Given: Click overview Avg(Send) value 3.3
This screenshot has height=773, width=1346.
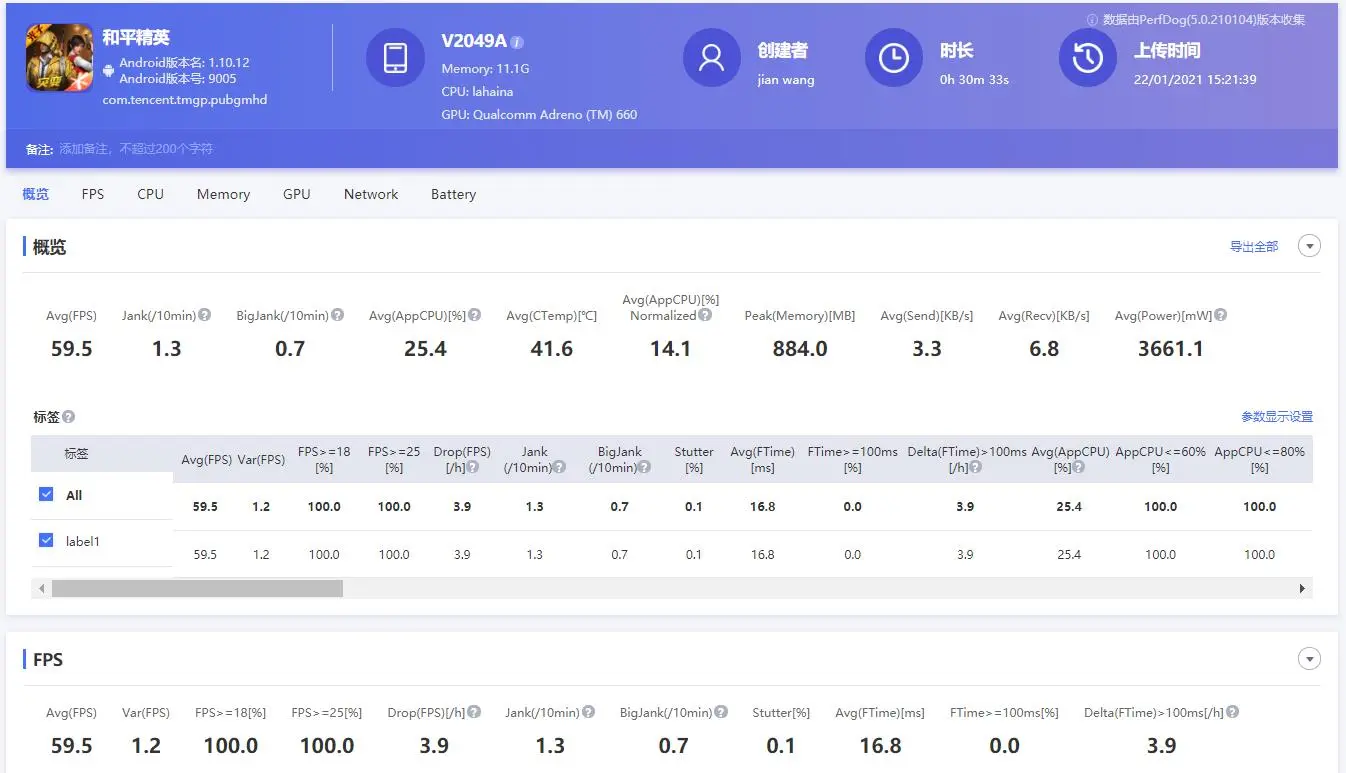Looking at the screenshot, I should click(x=927, y=349).
